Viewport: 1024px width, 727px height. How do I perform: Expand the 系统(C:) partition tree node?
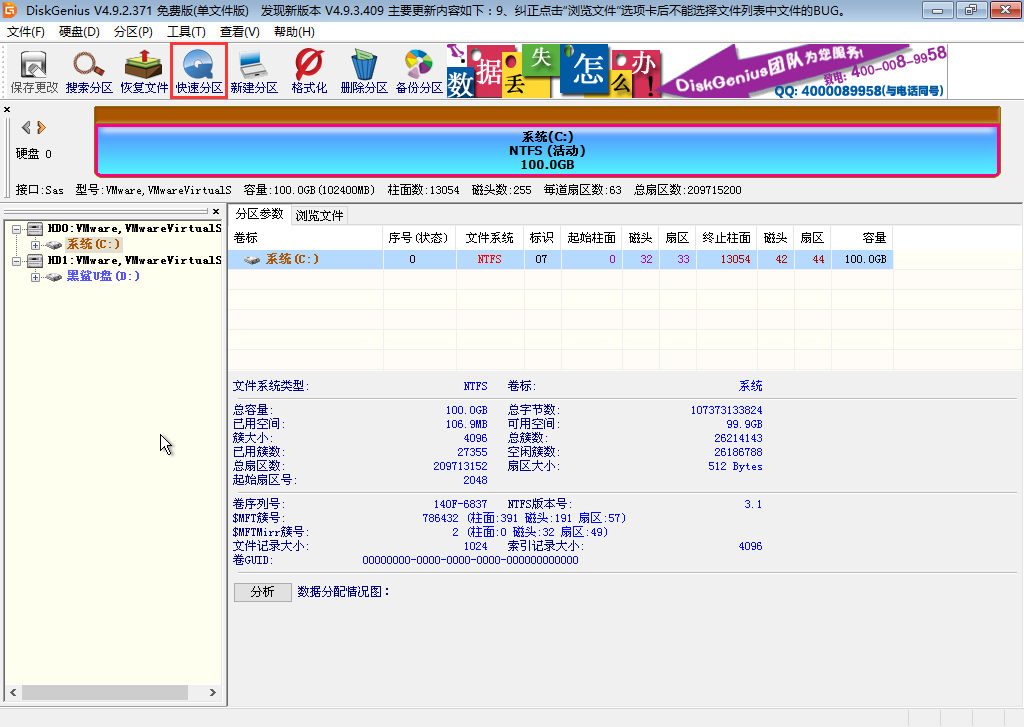35,244
